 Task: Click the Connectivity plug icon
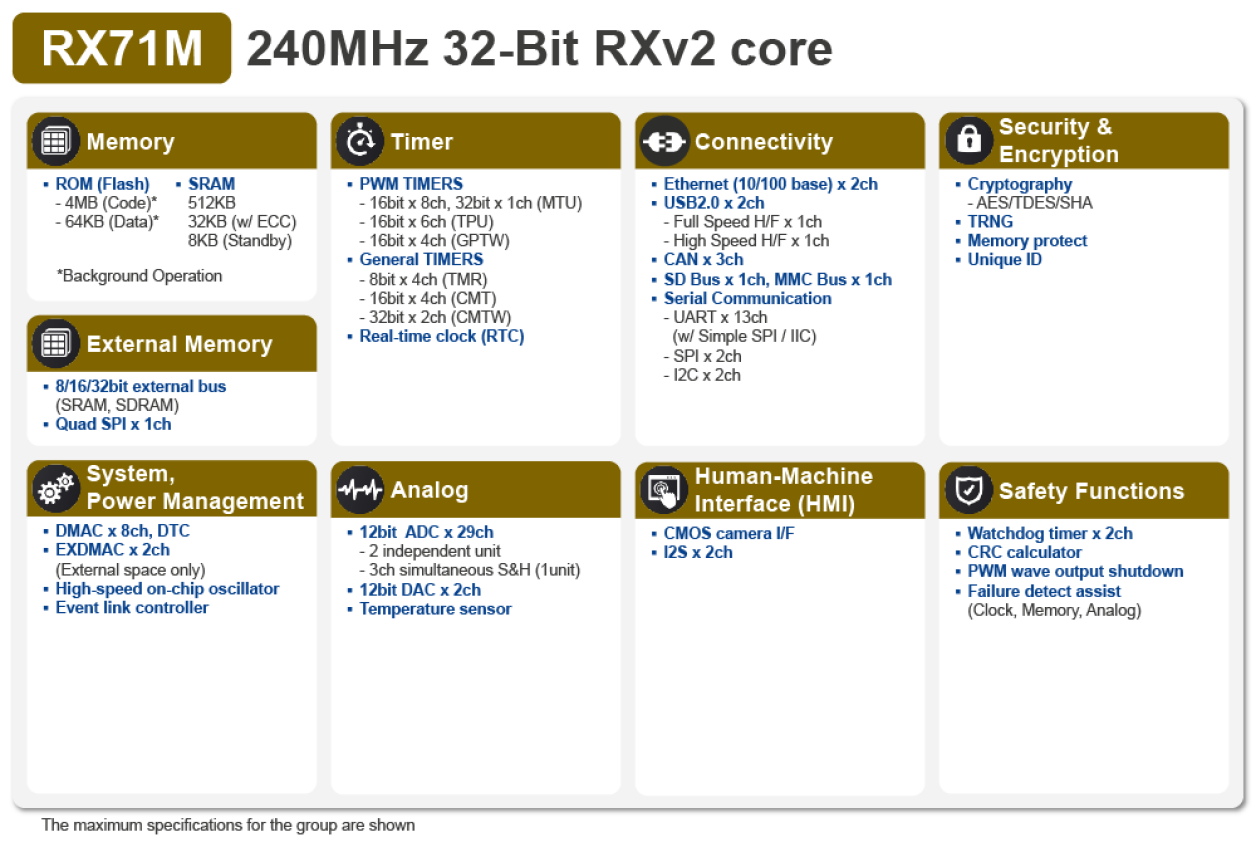(663, 141)
